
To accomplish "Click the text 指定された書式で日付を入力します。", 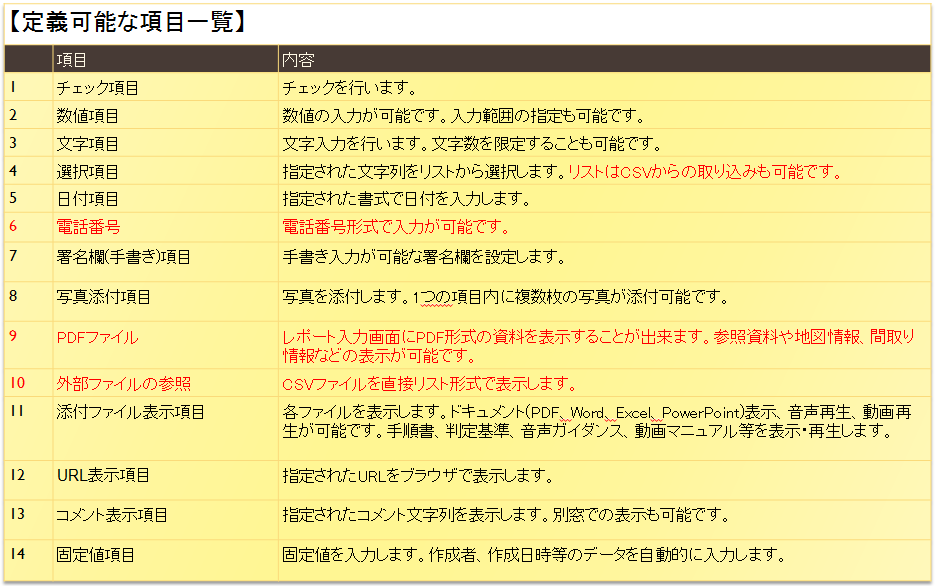I will click(x=406, y=199).
